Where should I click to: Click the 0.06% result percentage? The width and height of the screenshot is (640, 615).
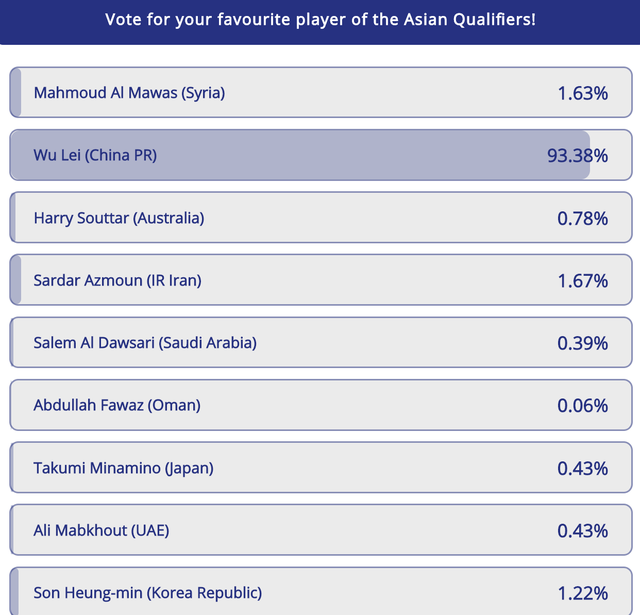point(583,406)
